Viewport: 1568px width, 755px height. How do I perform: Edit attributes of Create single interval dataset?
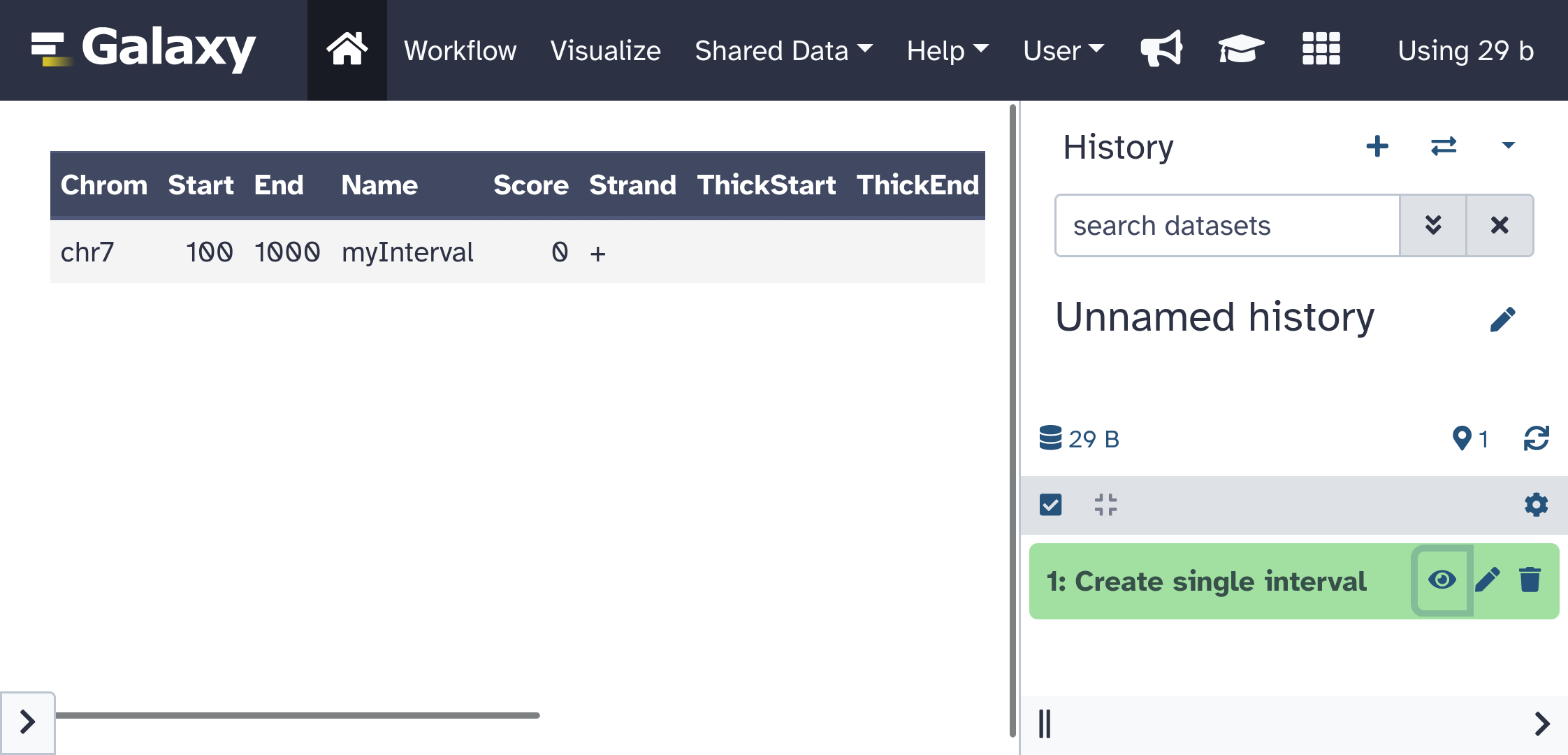(x=1488, y=580)
